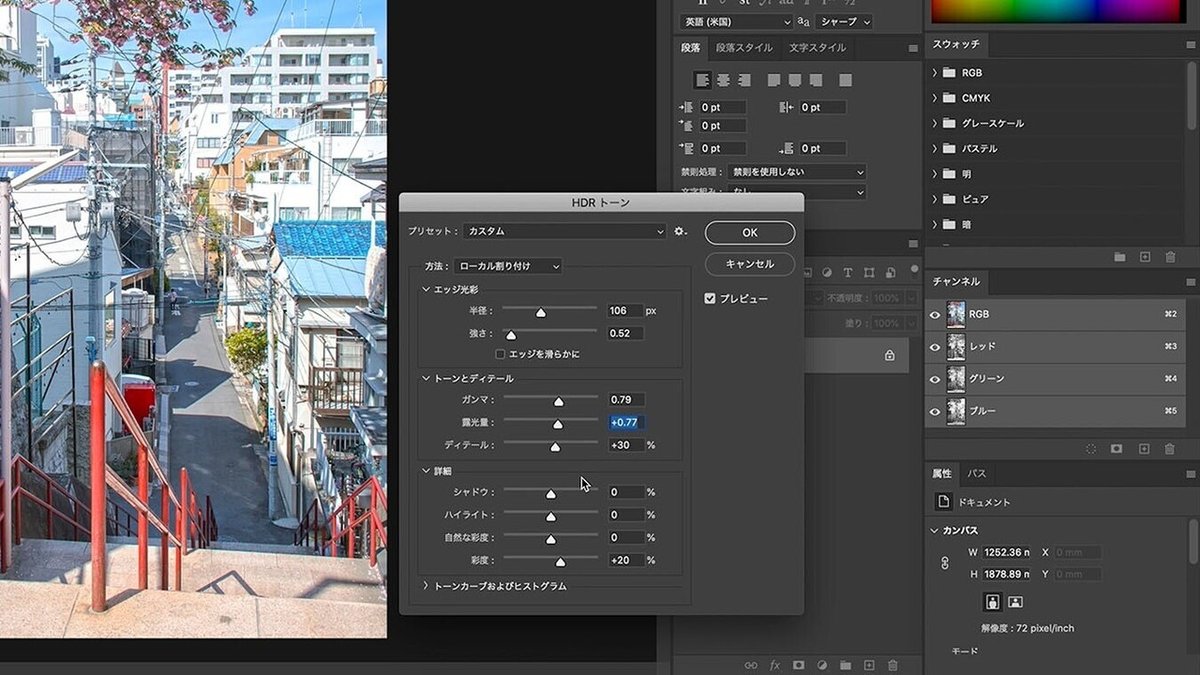The image size is (1200, 675).
Task: Create a new fill or adjustment layer
Action: [x=822, y=665]
